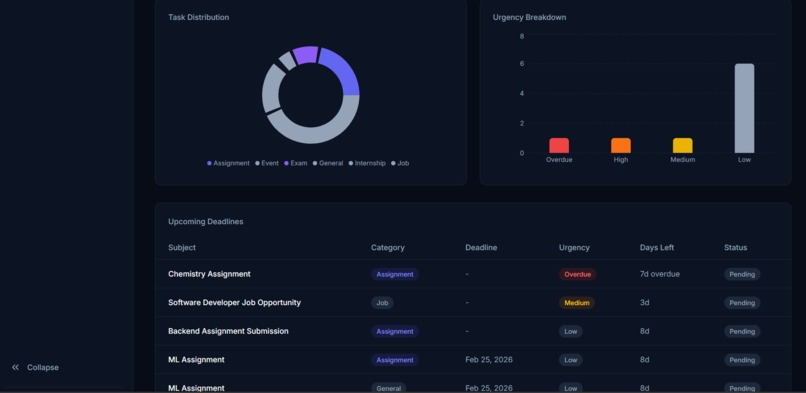Click the 8 tick on urgency chart axis
Screen dimensions: 806x393
pos(522,36)
